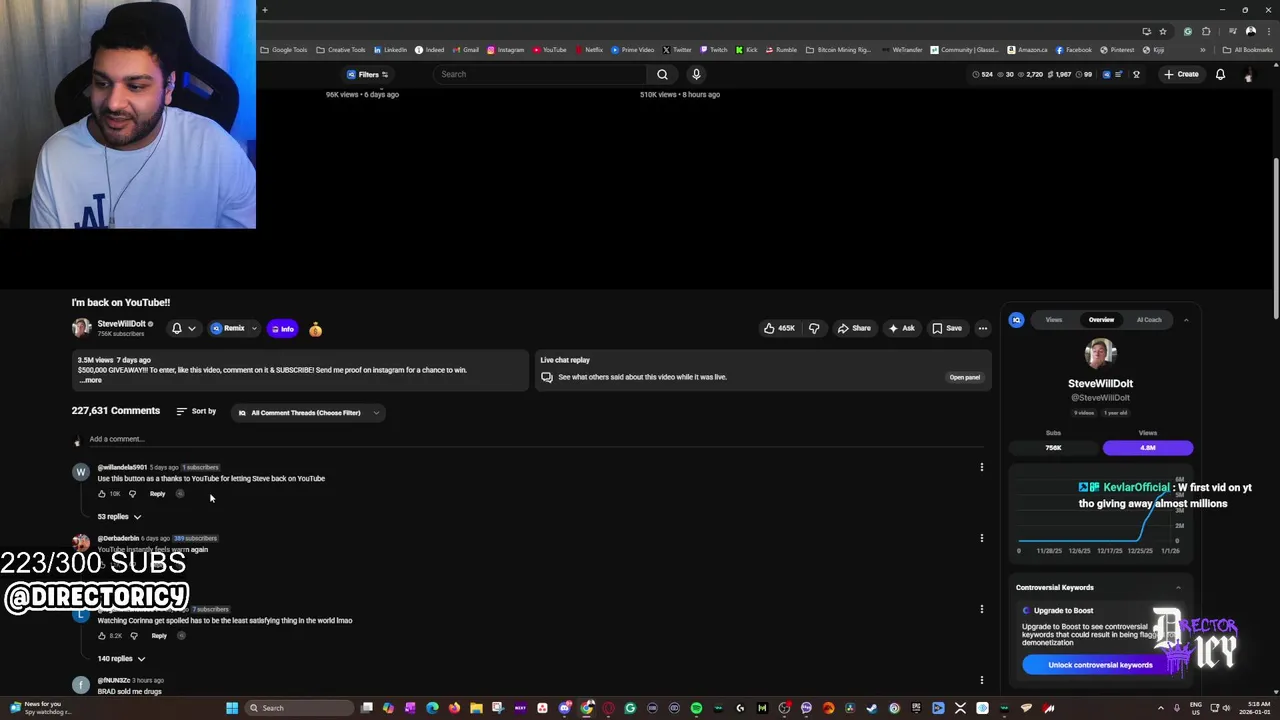
Task: Open notification bell dropdown for SteveWillDoIt
Action: (x=183, y=328)
